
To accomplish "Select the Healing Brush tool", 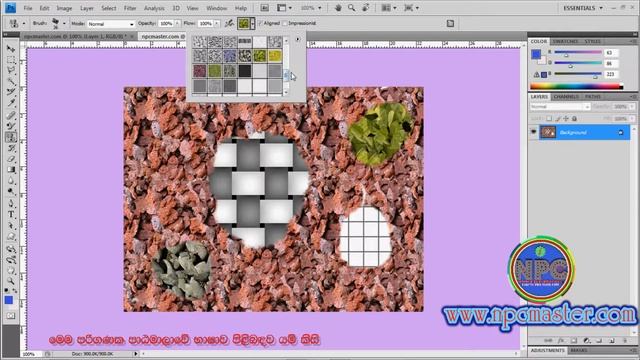I will coord(11,115).
